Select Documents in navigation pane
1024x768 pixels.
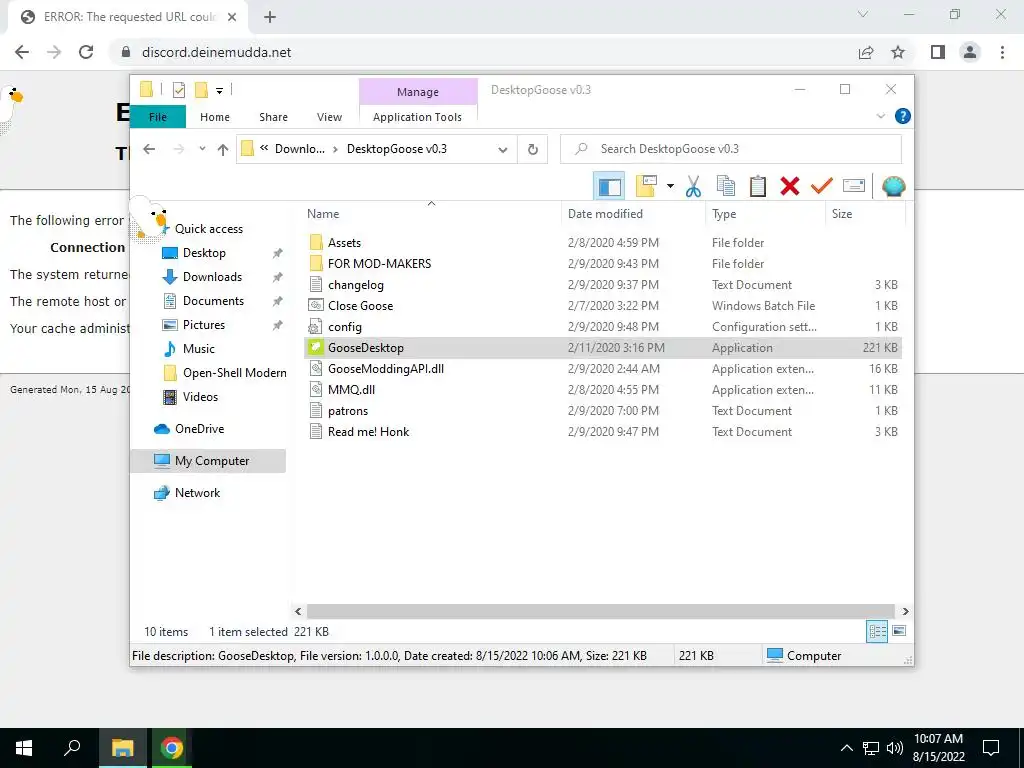tap(213, 301)
